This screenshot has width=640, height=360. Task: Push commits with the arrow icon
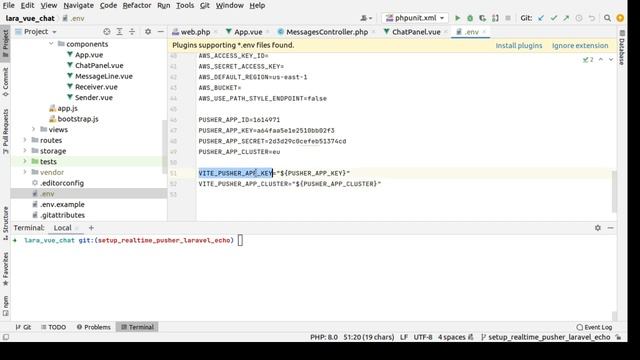566,18
